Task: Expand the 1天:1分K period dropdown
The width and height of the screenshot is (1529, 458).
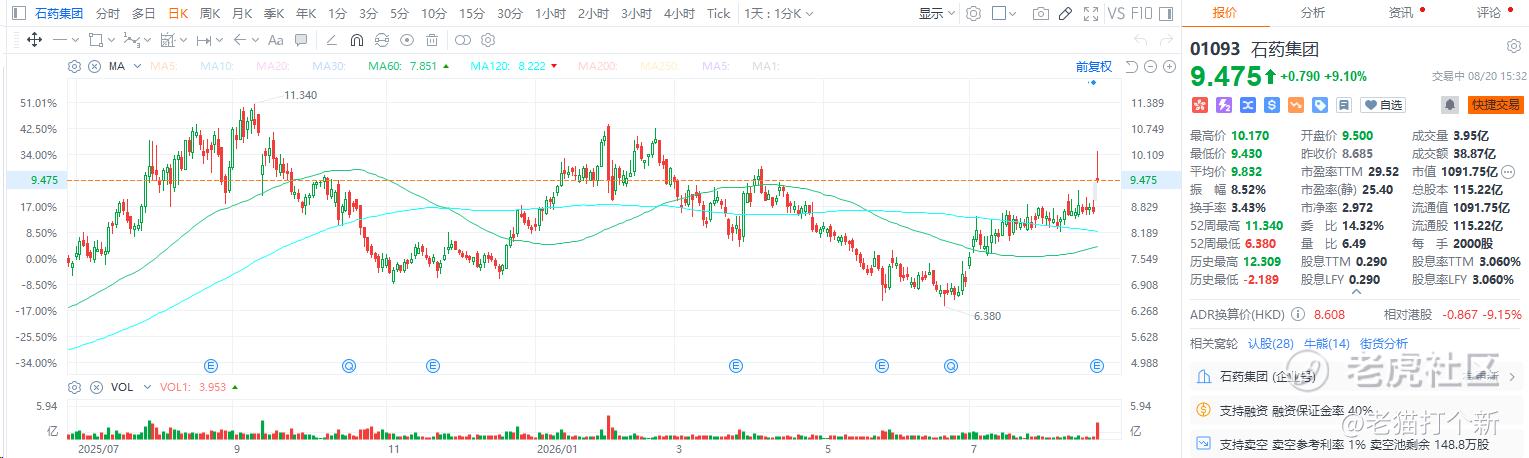Action: click(x=780, y=14)
